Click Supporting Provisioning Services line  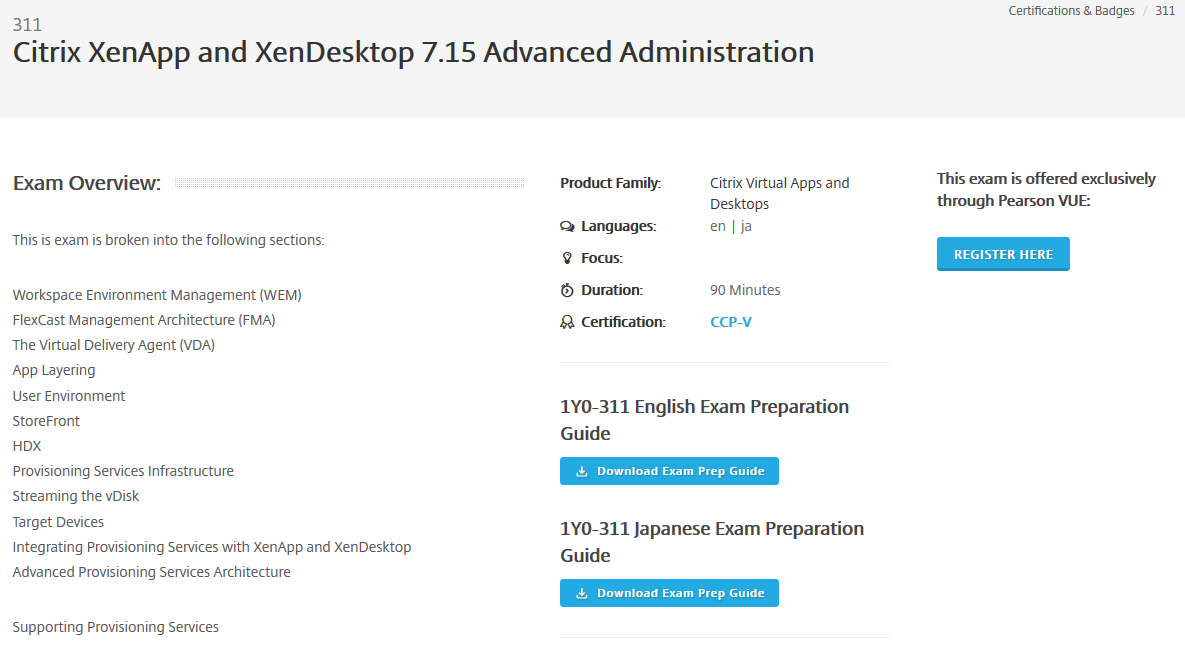coord(116,627)
